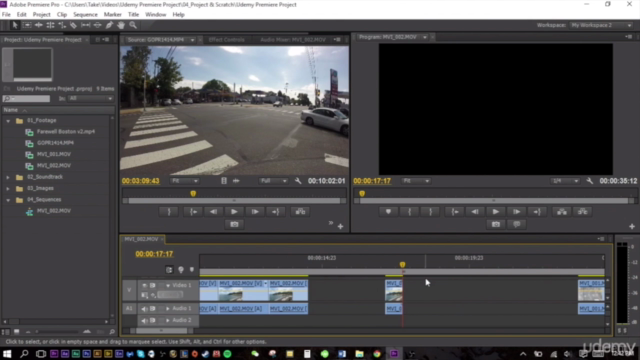Step forward one frame in Source monitor
640x360 pixels.
255,211
